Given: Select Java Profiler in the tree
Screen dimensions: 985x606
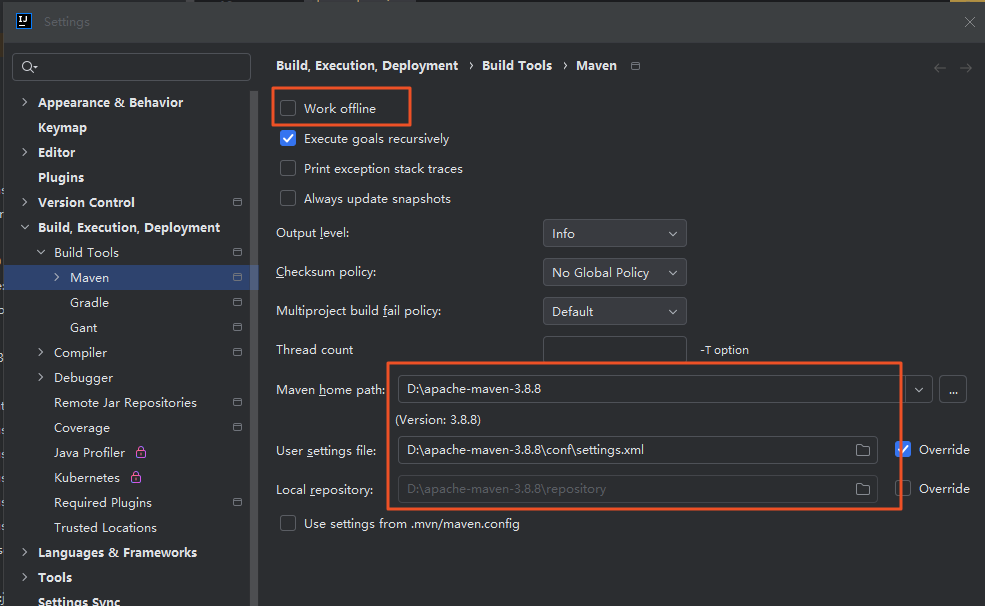Looking at the screenshot, I should pos(89,453).
